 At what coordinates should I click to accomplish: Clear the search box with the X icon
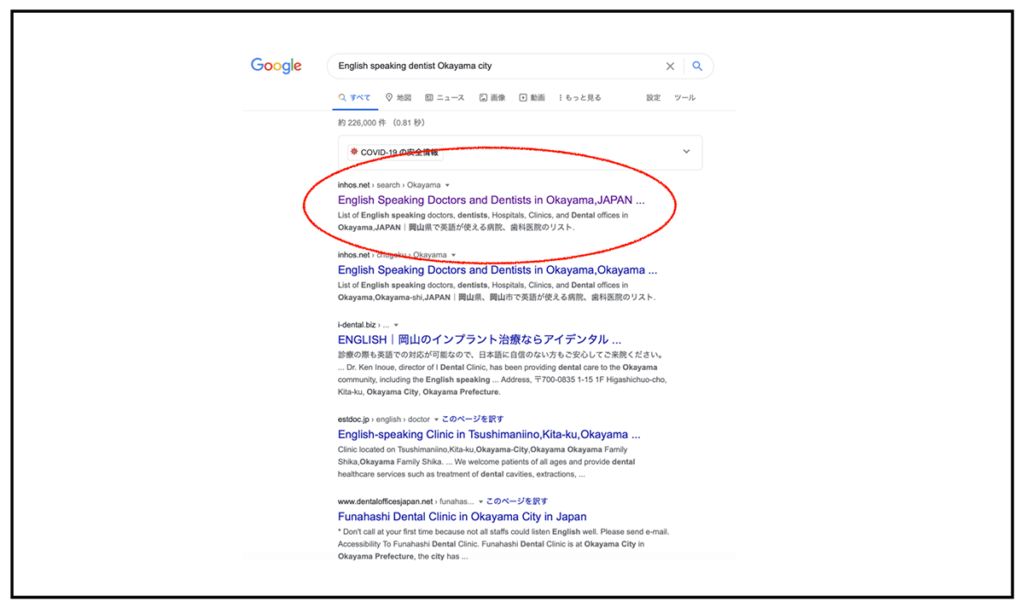click(x=670, y=66)
